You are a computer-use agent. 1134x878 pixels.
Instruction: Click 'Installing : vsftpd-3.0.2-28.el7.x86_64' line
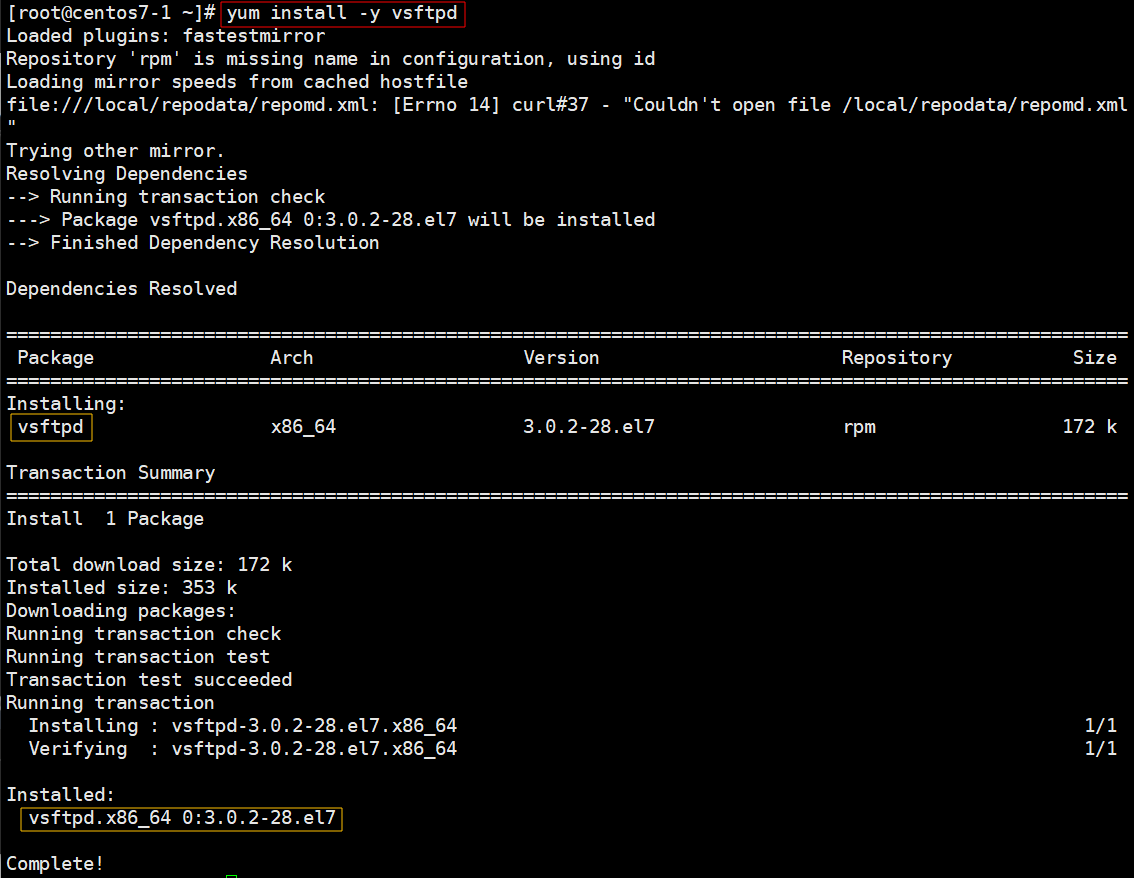pos(243,726)
